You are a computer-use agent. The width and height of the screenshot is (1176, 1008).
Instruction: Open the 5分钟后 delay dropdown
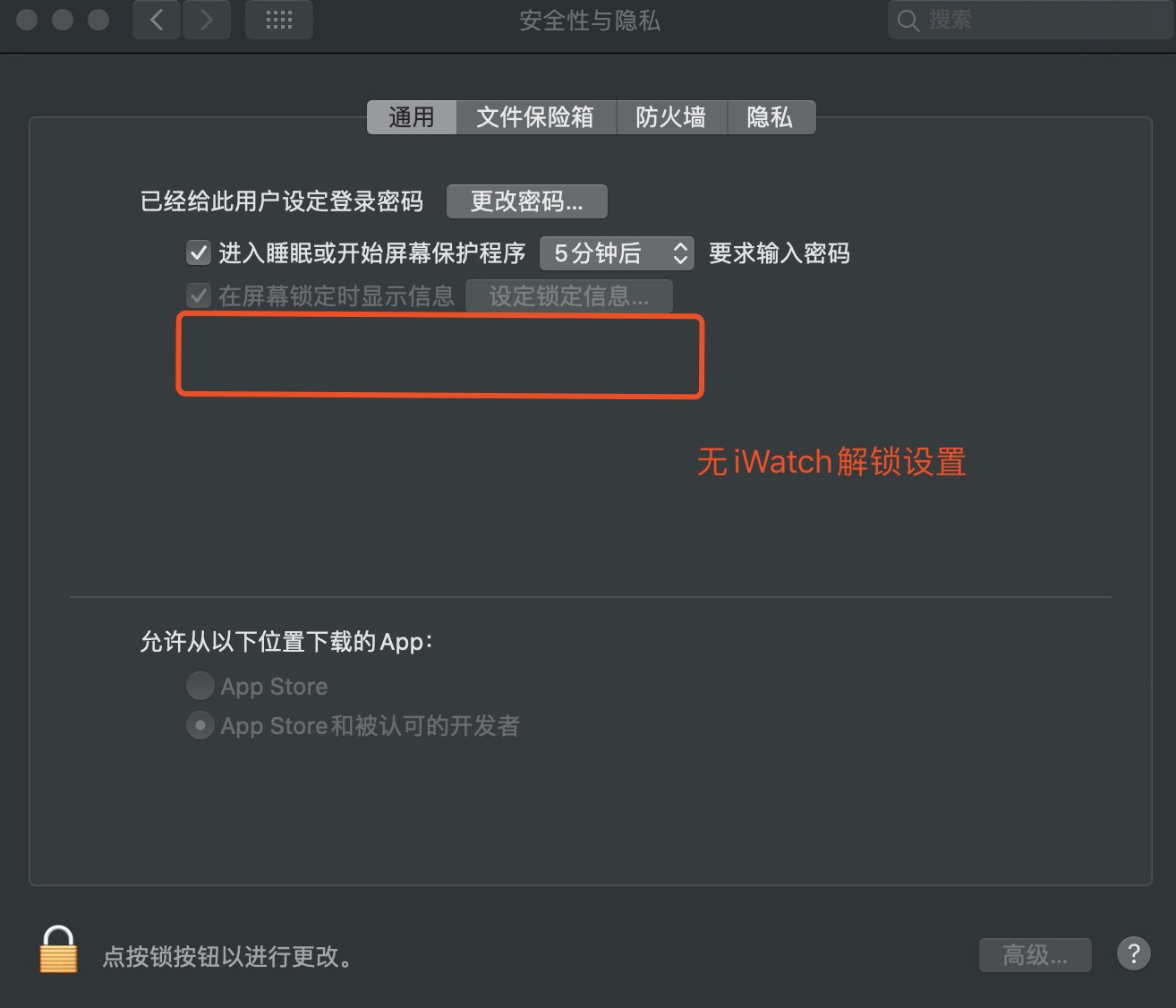617,253
